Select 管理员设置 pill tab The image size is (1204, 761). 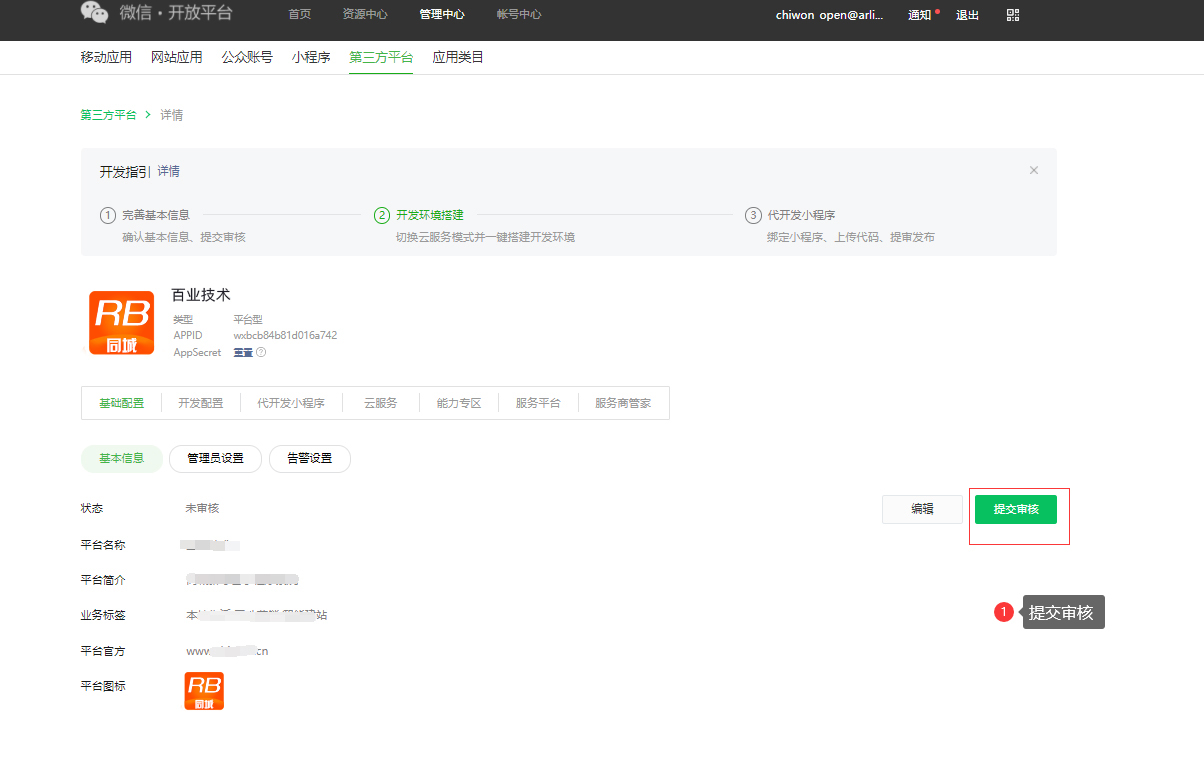215,459
